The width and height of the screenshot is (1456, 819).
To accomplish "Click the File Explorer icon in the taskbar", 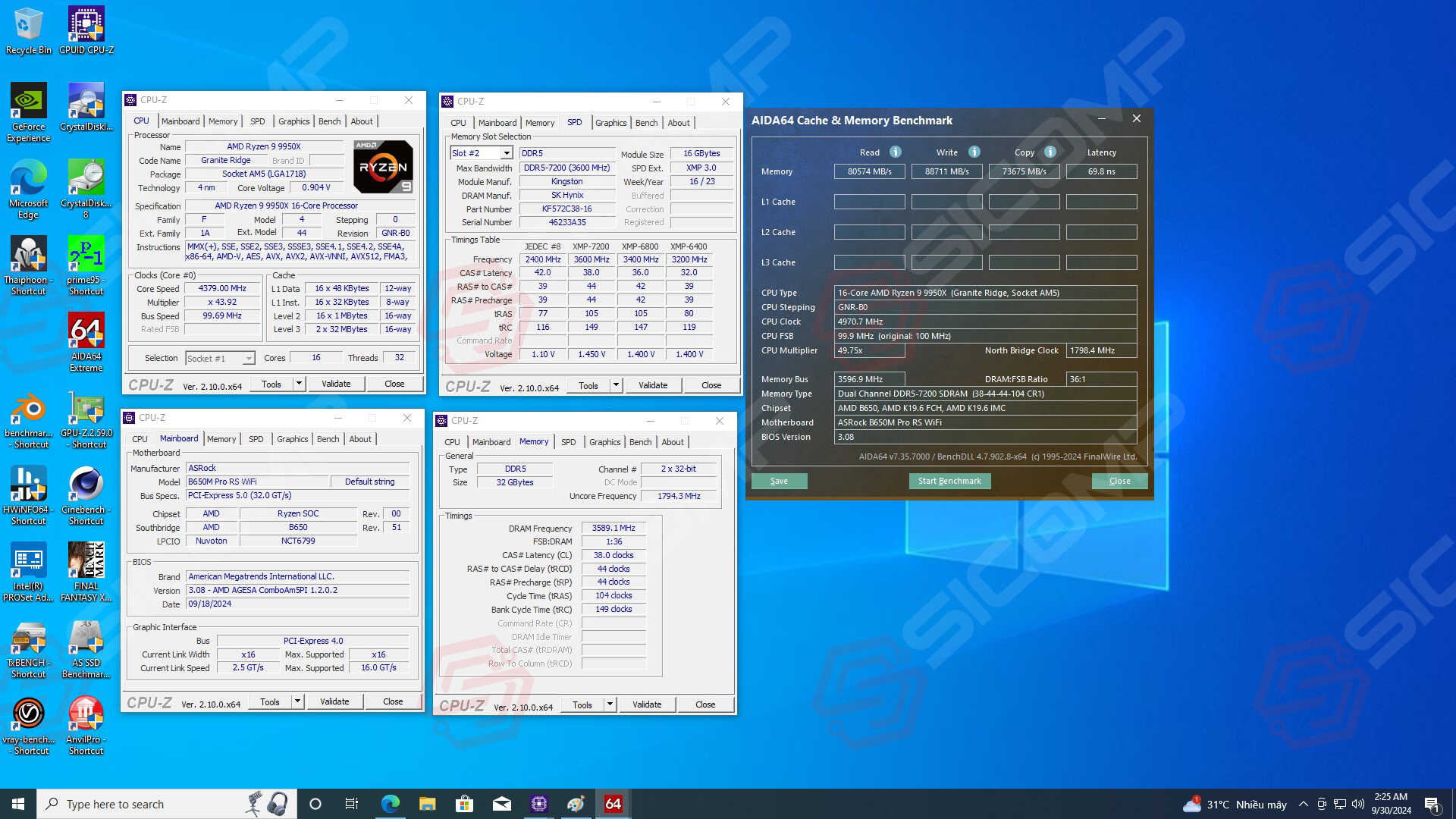I will (x=427, y=804).
